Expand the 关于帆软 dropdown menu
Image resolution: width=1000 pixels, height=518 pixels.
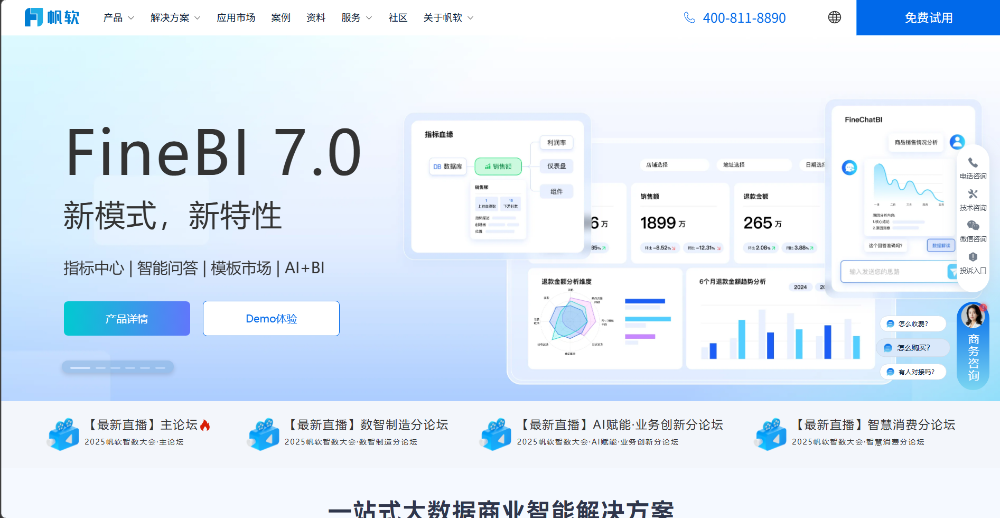tap(448, 18)
